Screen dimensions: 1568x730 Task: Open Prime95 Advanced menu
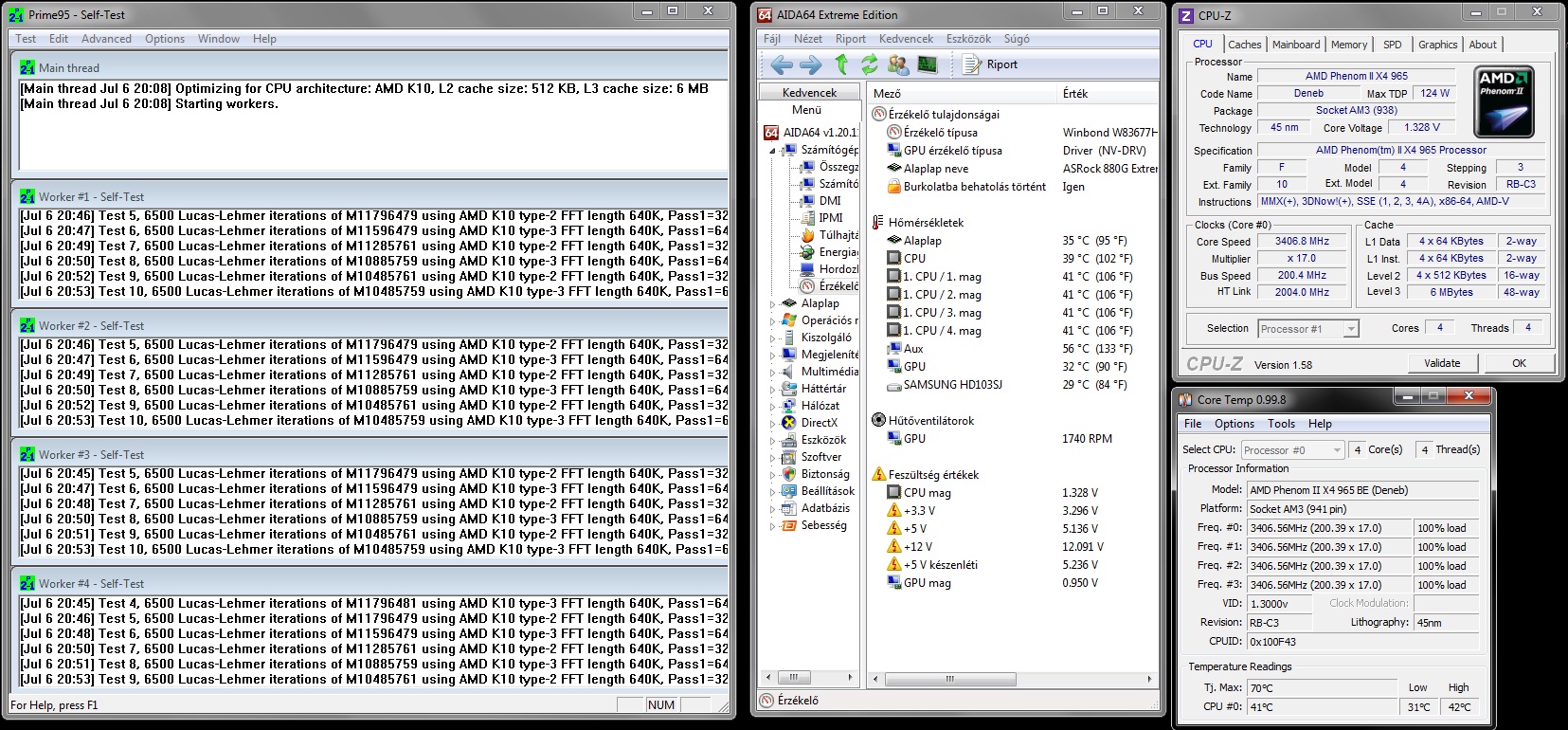coord(106,39)
